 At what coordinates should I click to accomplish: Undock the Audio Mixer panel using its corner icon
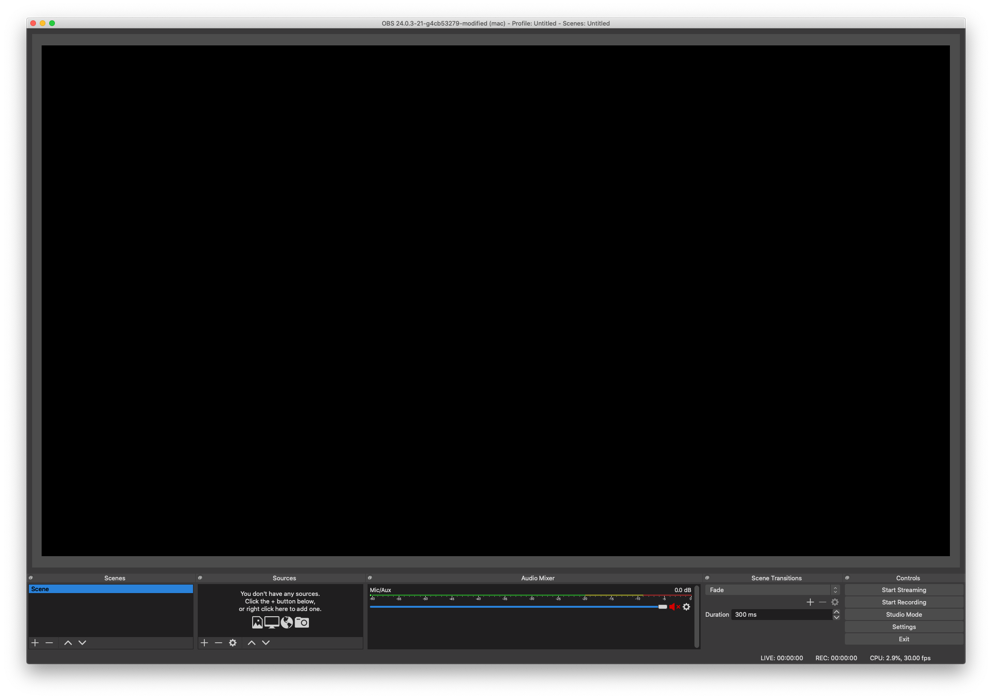(x=370, y=578)
